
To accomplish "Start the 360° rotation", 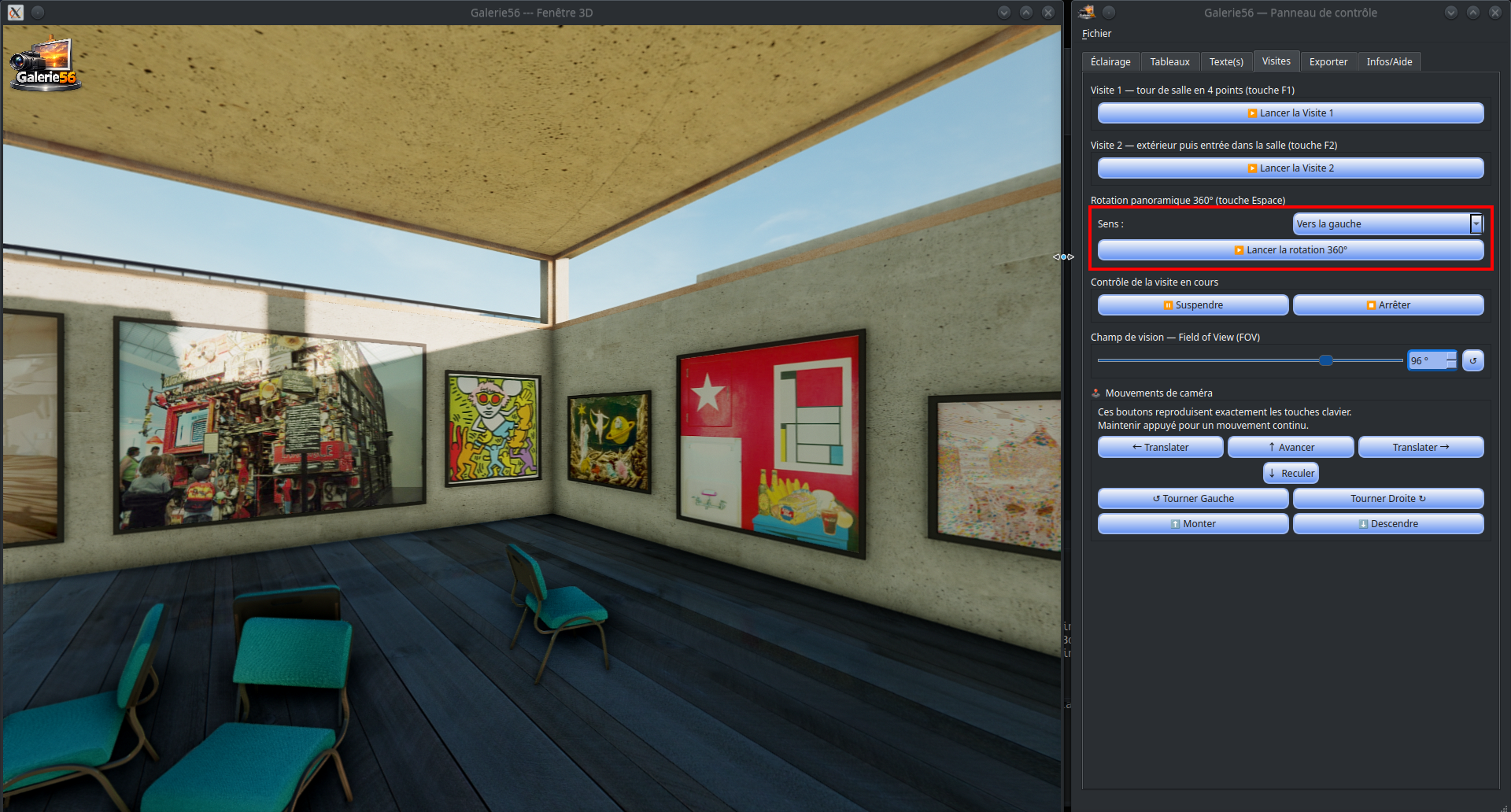I will [1291, 250].
